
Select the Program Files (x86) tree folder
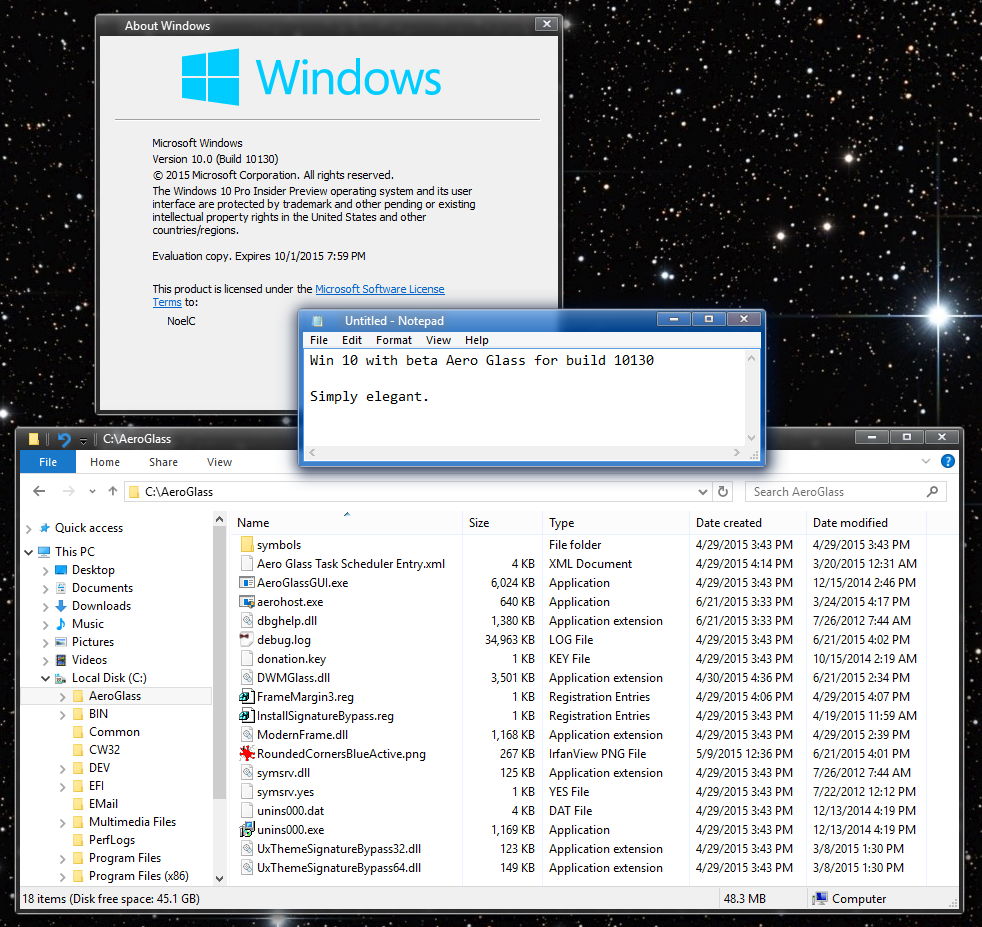[x=138, y=876]
